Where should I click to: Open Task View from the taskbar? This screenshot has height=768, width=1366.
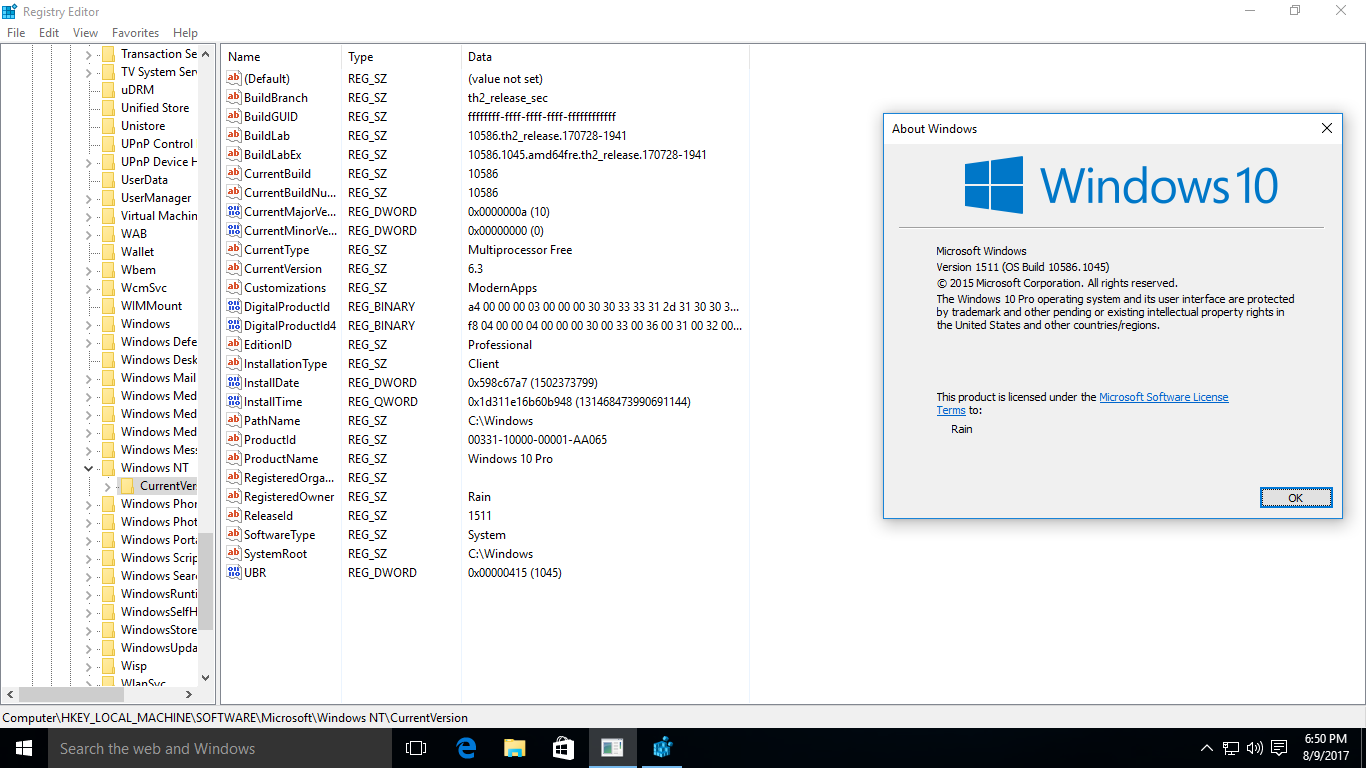pos(416,748)
